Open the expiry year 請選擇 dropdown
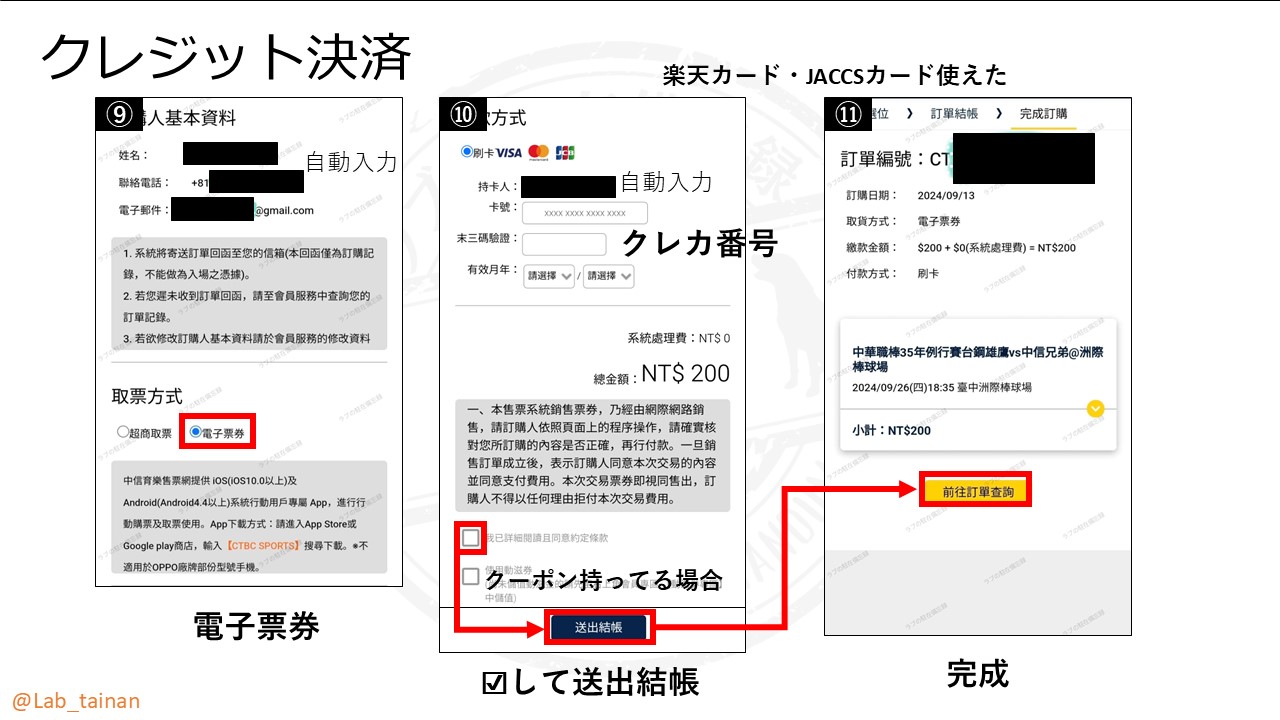Image resolution: width=1280 pixels, height=720 pixels. coord(609,276)
